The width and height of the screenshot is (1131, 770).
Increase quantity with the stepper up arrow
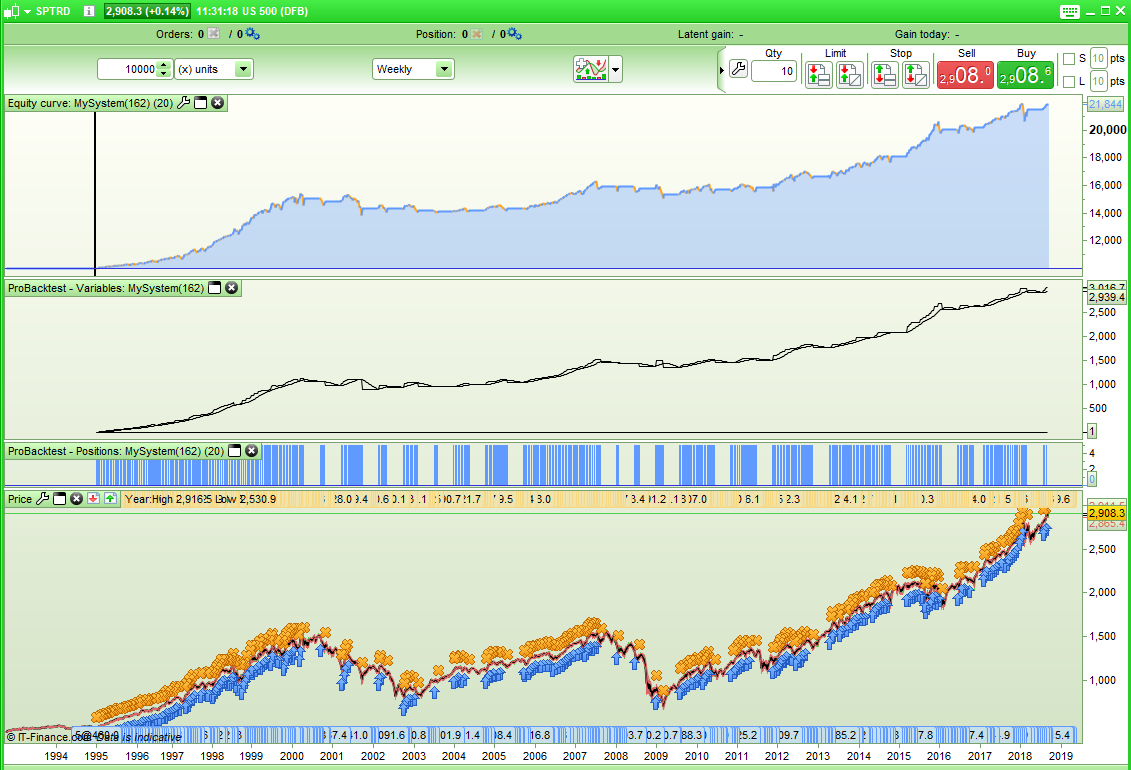click(x=164, y=64)
